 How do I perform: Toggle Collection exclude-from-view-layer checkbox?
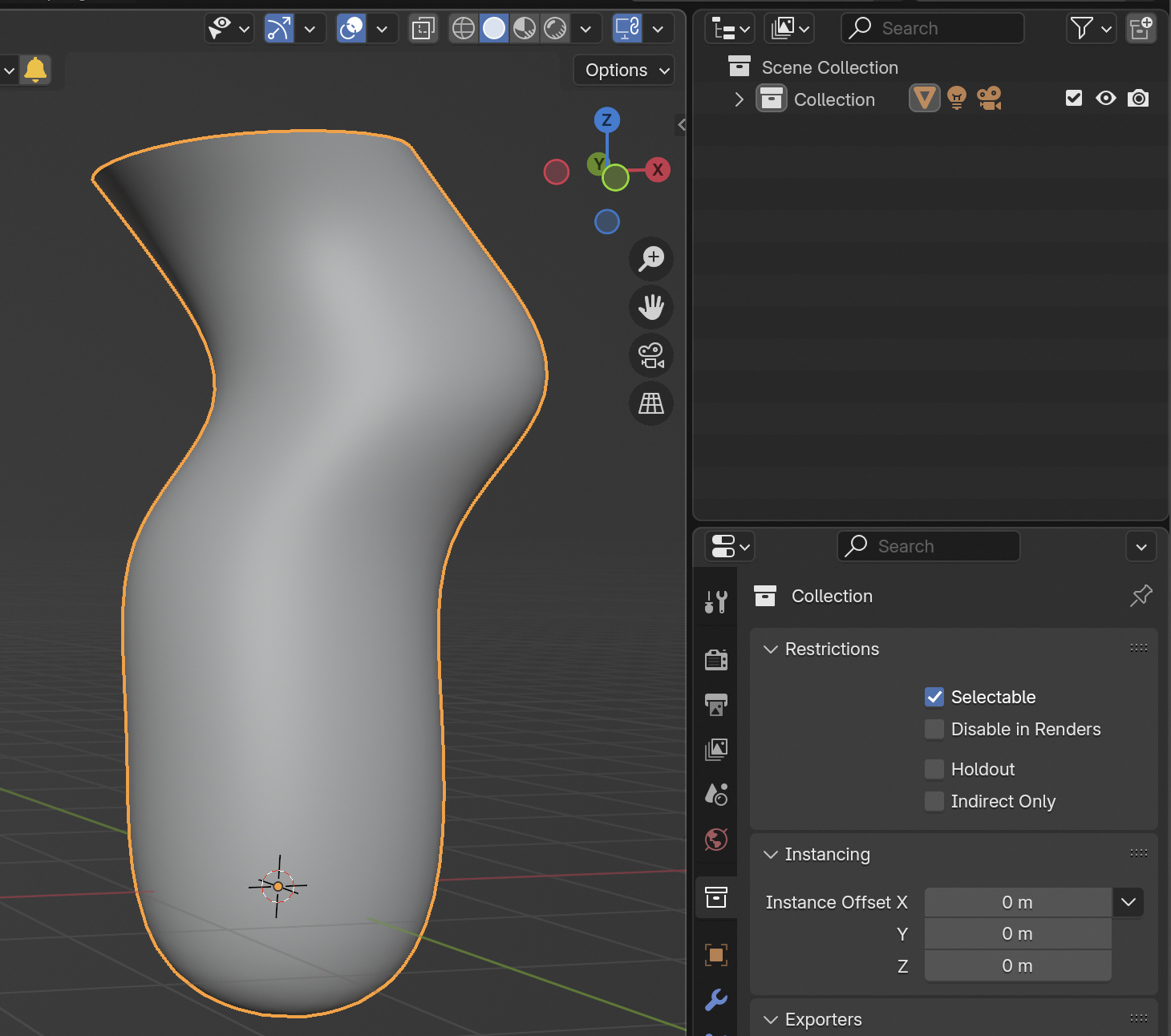click(1074, 98)
